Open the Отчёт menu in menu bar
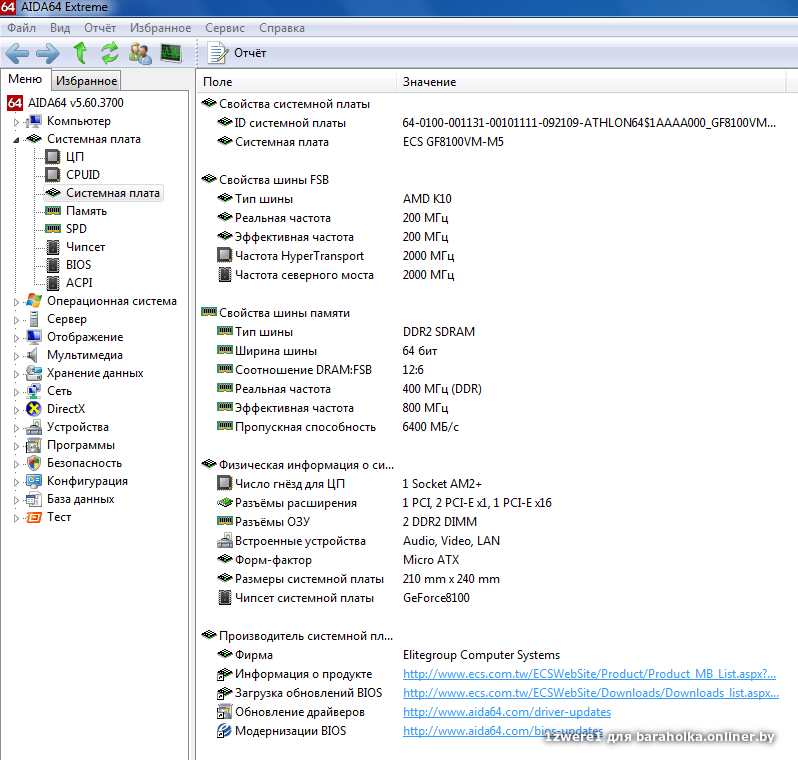This screenshot has height=760, width=798. (100, 28)
